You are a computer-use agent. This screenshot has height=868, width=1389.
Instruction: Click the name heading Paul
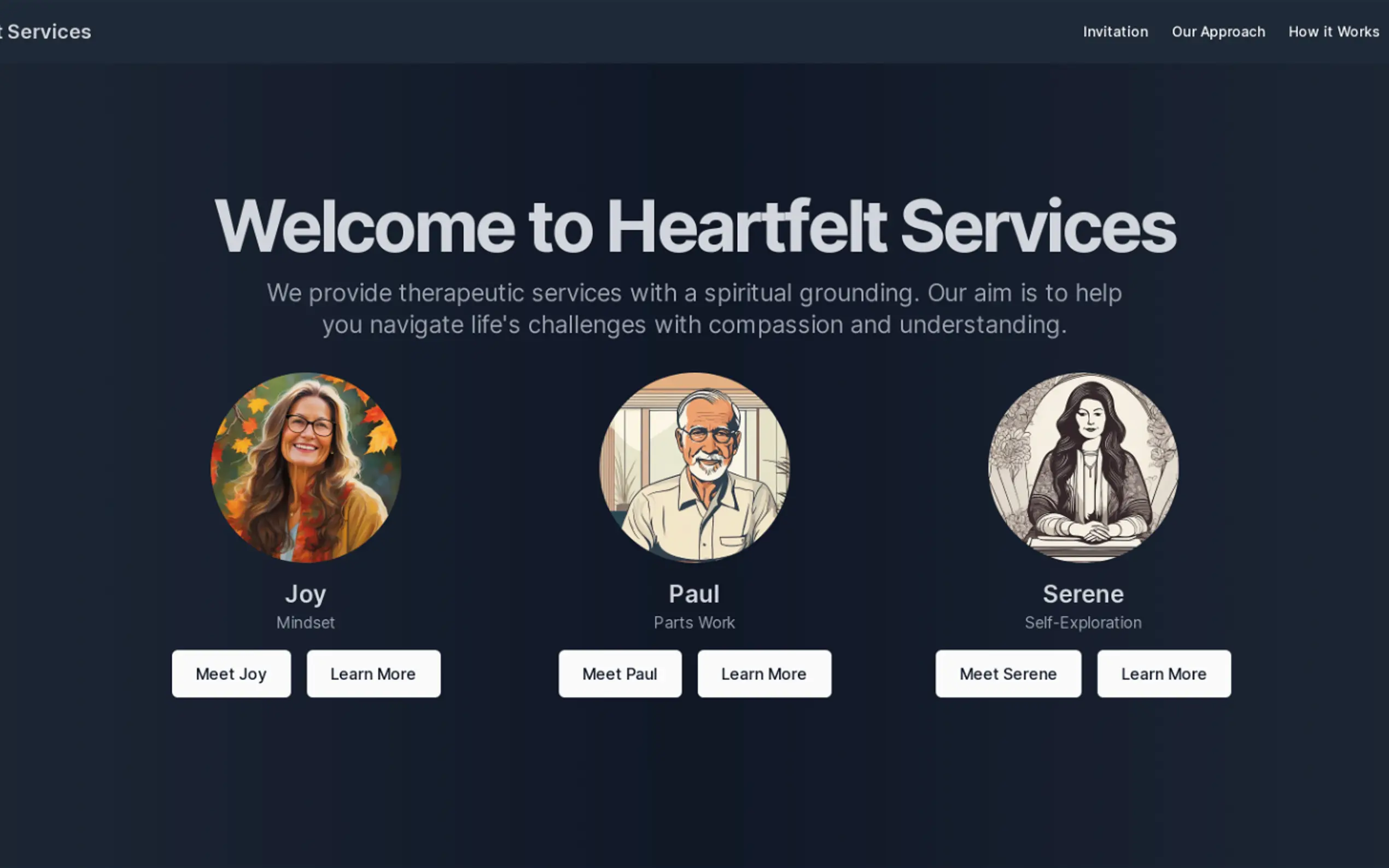[x=694, y=594]
